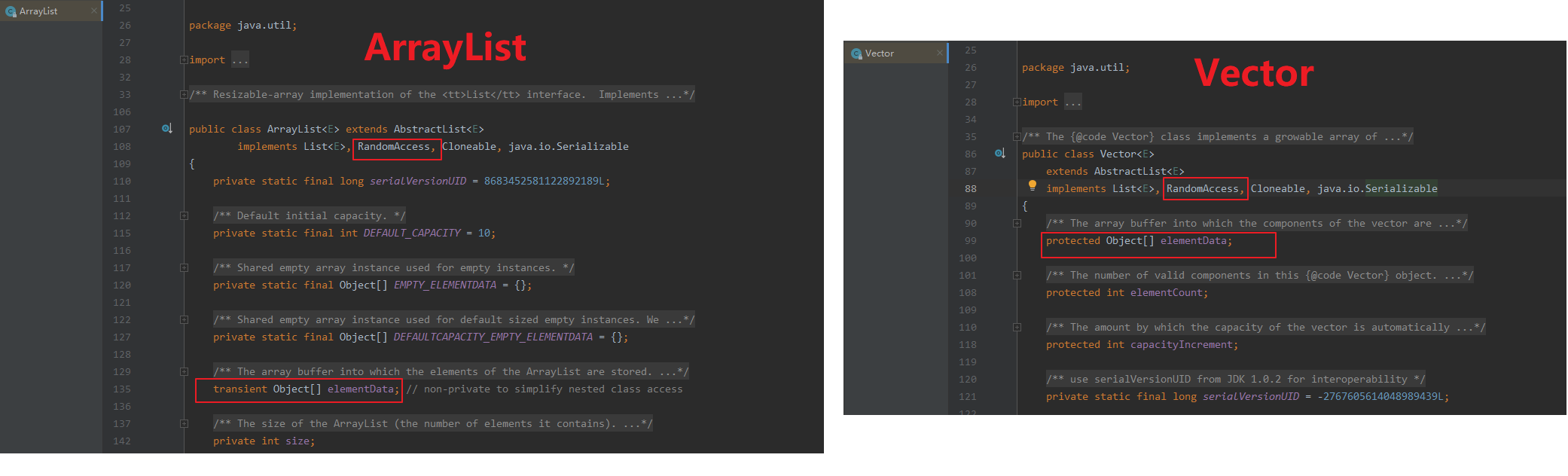Click 'RandomAccess,' in the Vector implements clause
Image resolution: width=1568 pixels, height=476 pixels.
tap(1206, 188)
